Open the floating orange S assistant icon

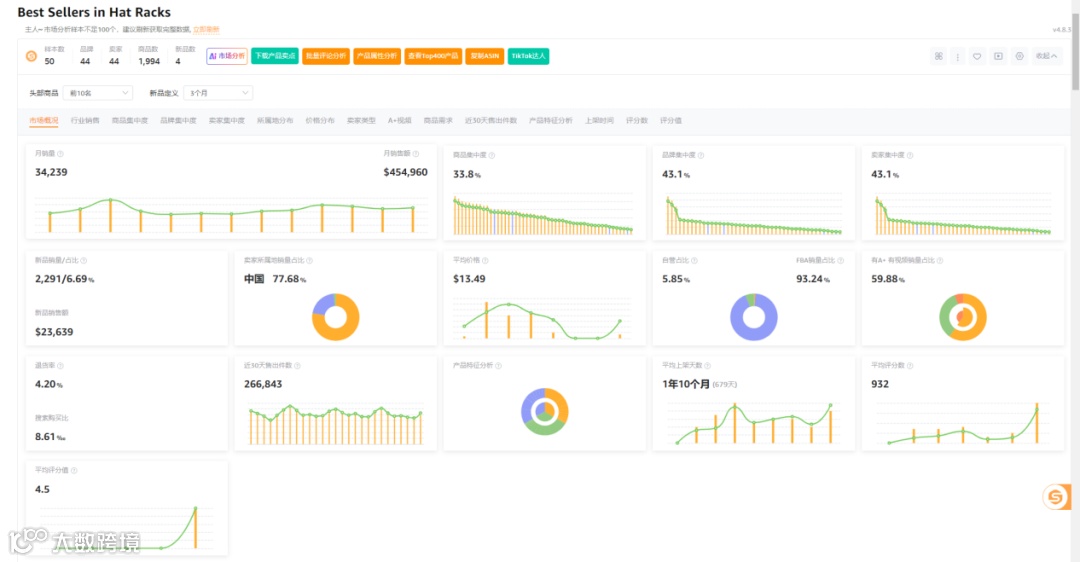coord(1055,497)
